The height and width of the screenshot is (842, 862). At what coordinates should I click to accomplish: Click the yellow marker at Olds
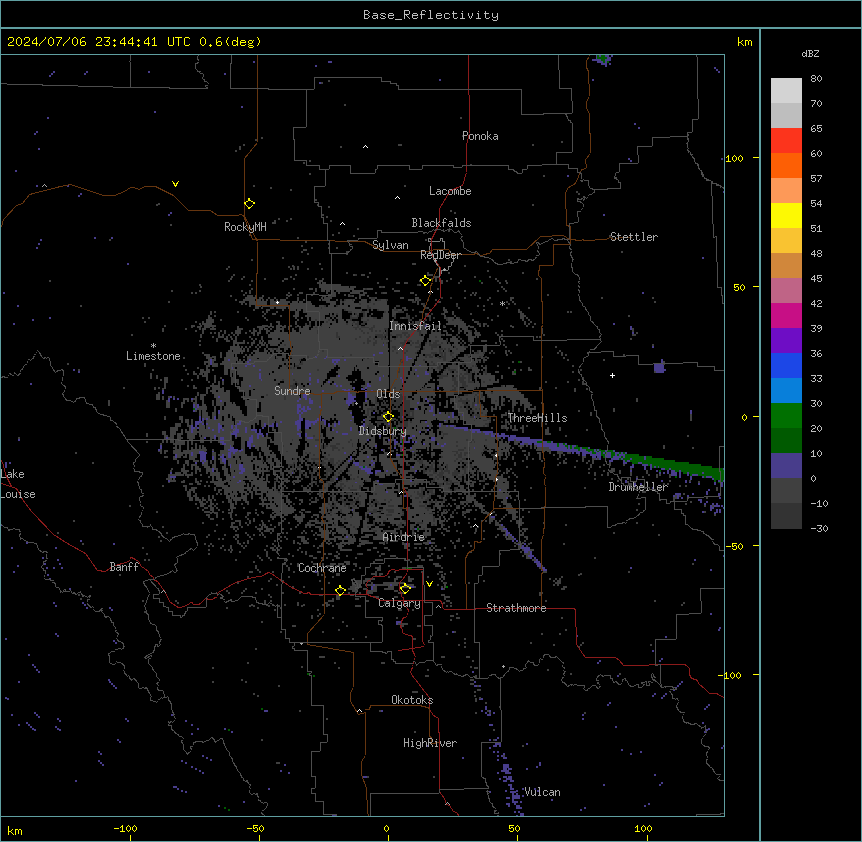pyautogui.click(x=389, y=417)
